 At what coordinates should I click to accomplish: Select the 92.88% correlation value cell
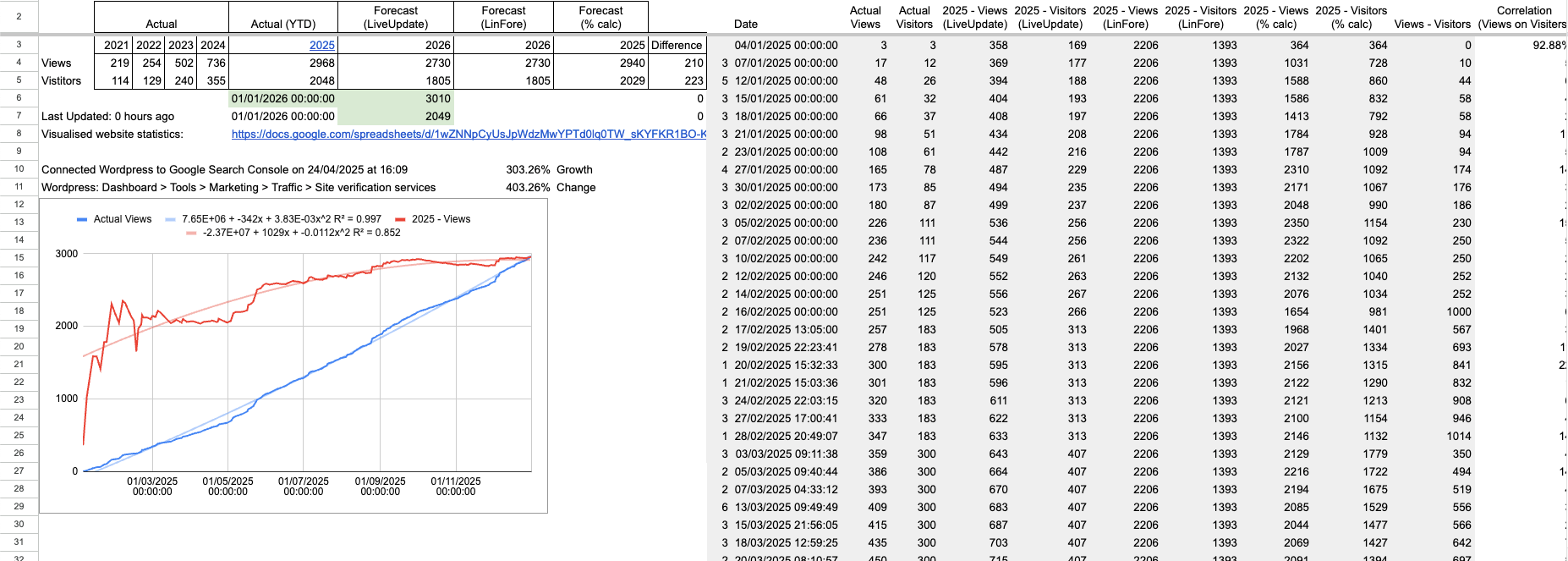pos(1524,46)
